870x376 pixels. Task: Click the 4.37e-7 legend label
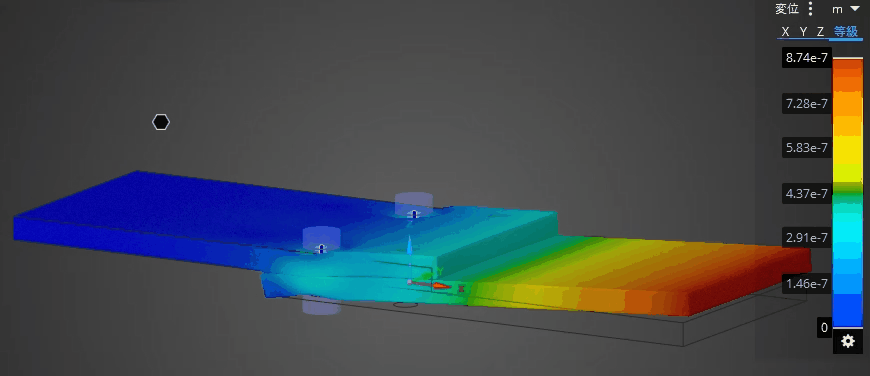point(807,194)
